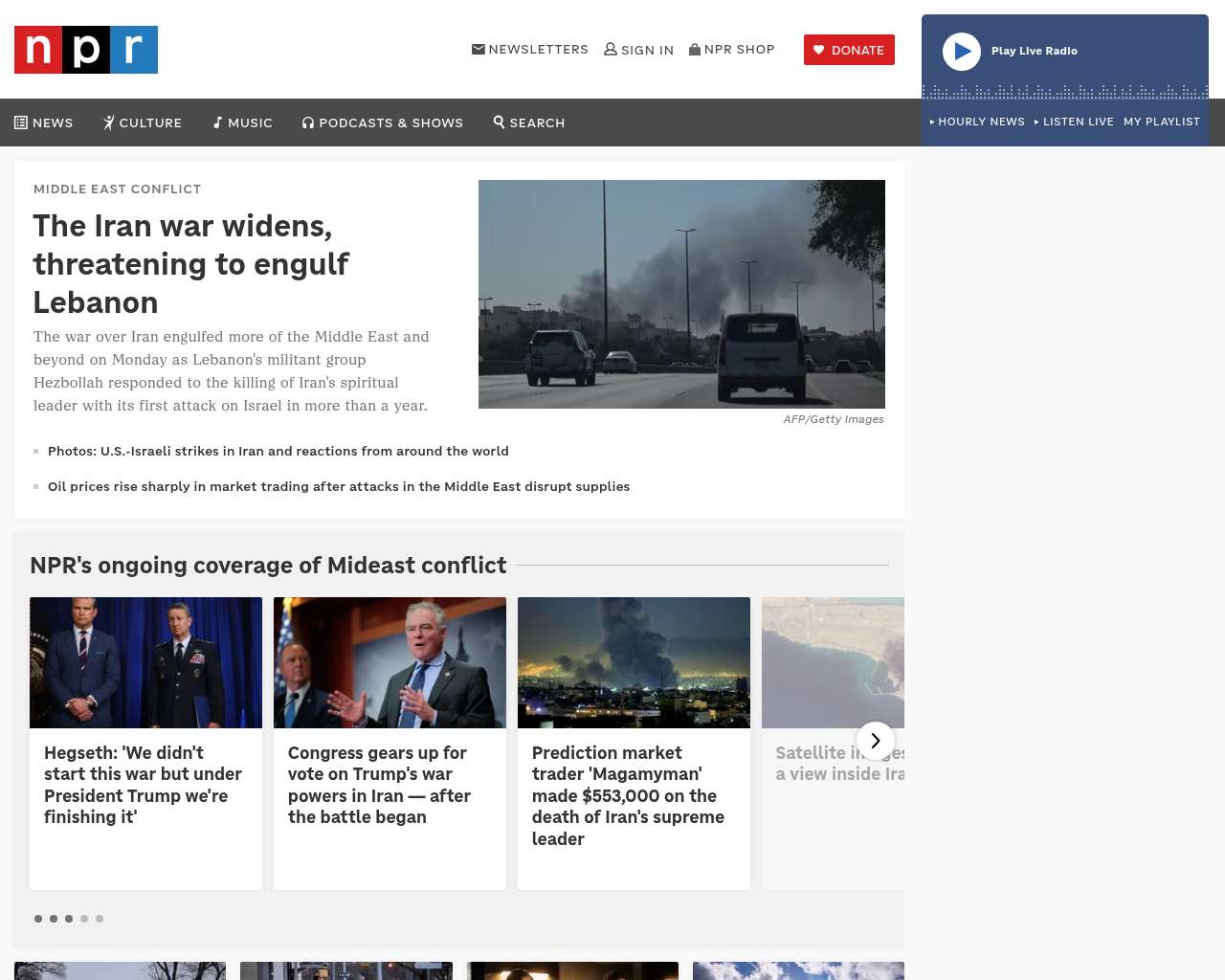Open the Culture menu

tap(143, 122)
